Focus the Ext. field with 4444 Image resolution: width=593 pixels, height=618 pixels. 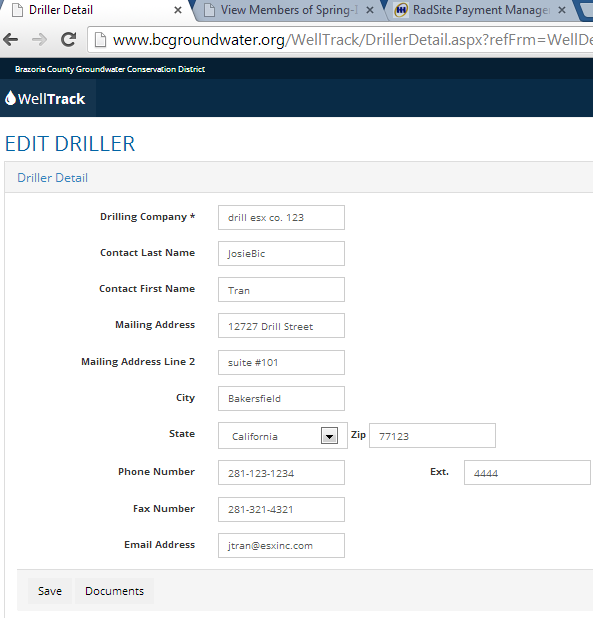point(527,473)
